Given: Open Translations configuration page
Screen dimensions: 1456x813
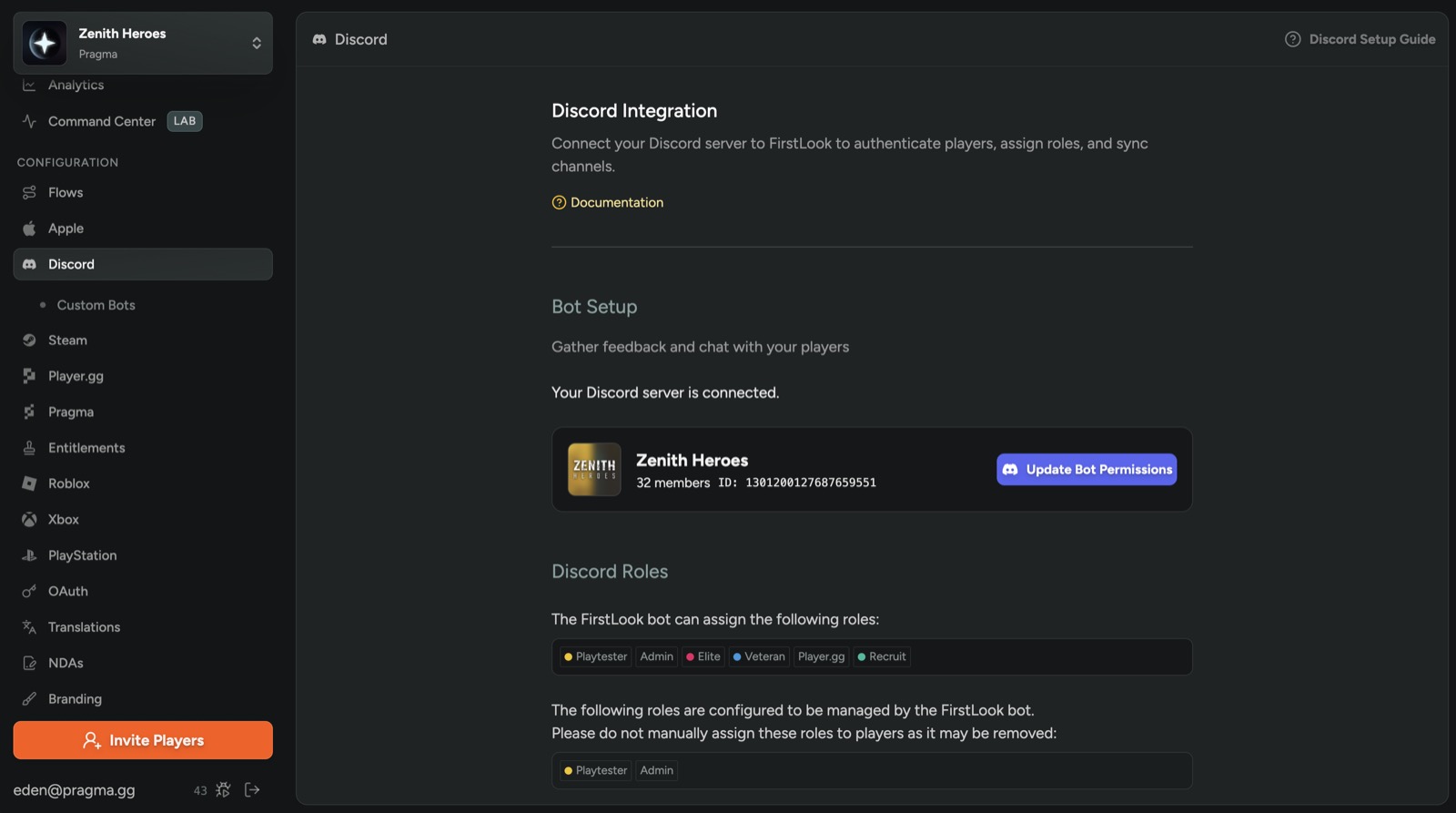Looking at the screenshot, I should [84, 627].
